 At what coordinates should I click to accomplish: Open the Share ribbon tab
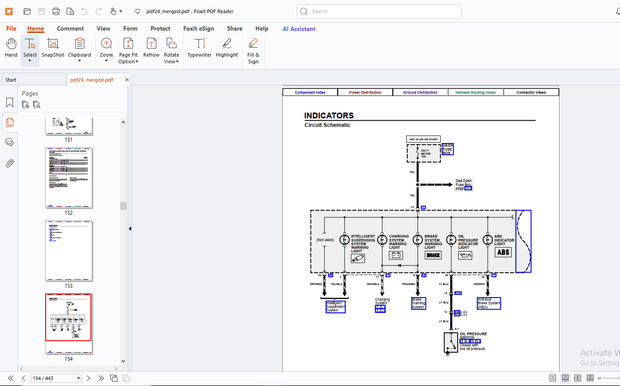(x=234, y=28)
